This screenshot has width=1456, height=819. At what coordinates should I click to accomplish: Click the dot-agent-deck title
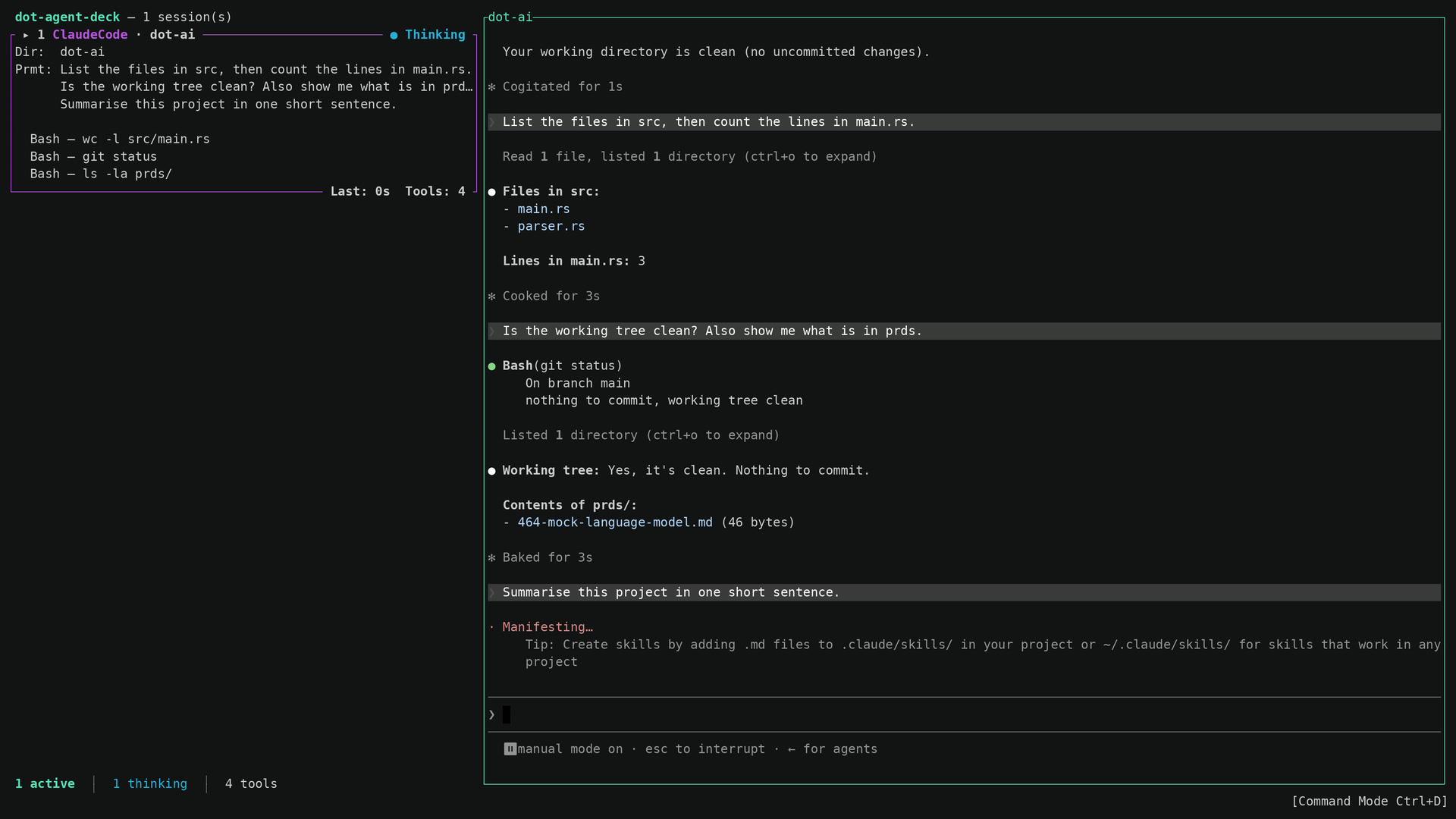(67, 17)
